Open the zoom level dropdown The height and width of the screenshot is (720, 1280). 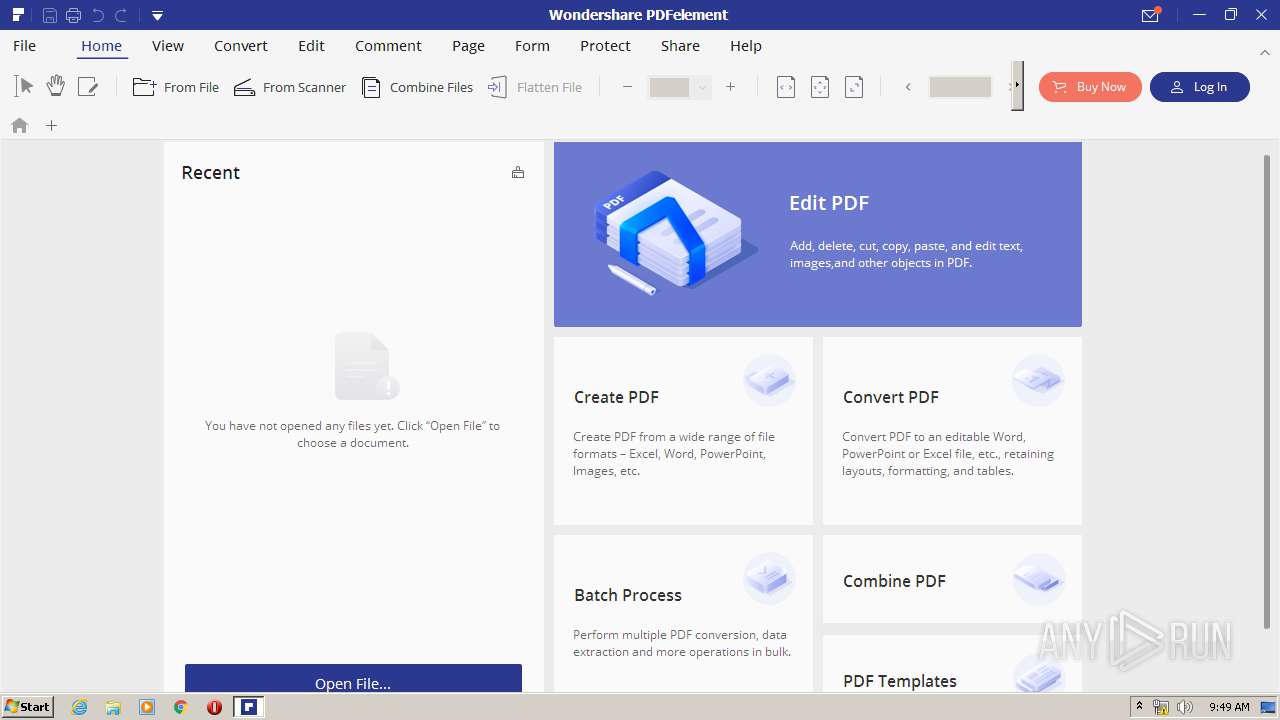tap(702, 88)
